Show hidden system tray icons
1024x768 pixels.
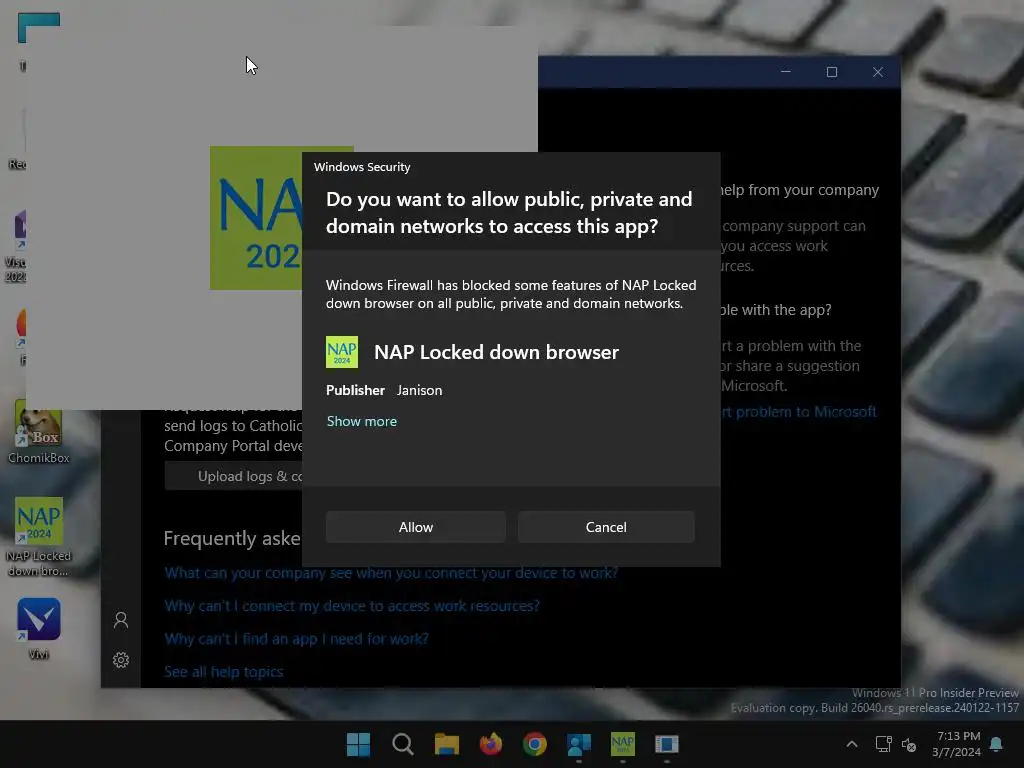coord(852,744)
